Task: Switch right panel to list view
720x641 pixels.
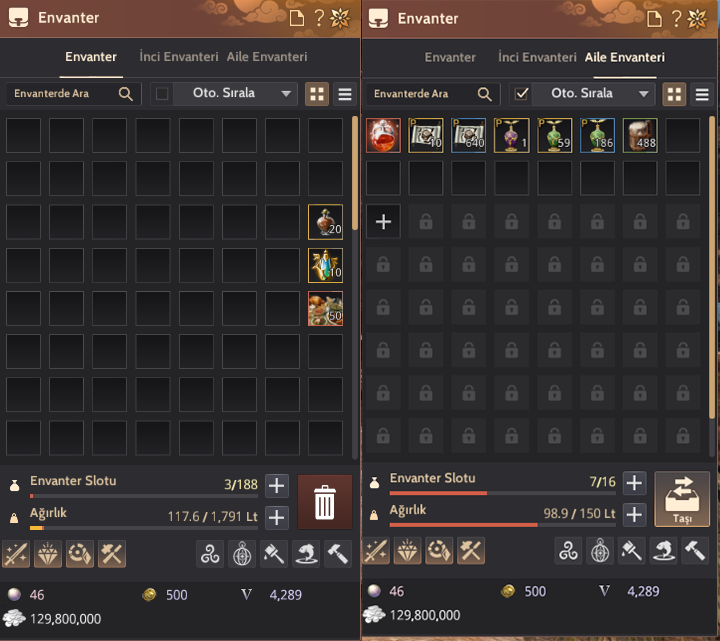Action: pos(702,95)
